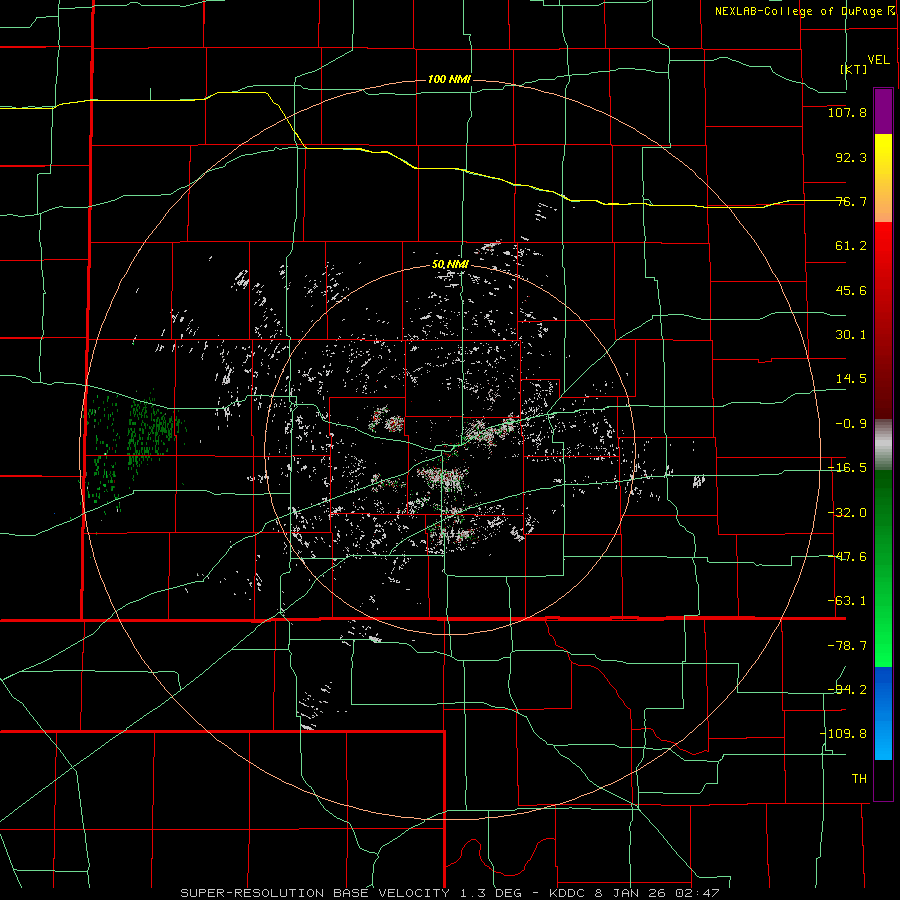This screenshot has width=900, height=900.
Task: Pick the -32.0 scale value
Action: pos(847,513)
